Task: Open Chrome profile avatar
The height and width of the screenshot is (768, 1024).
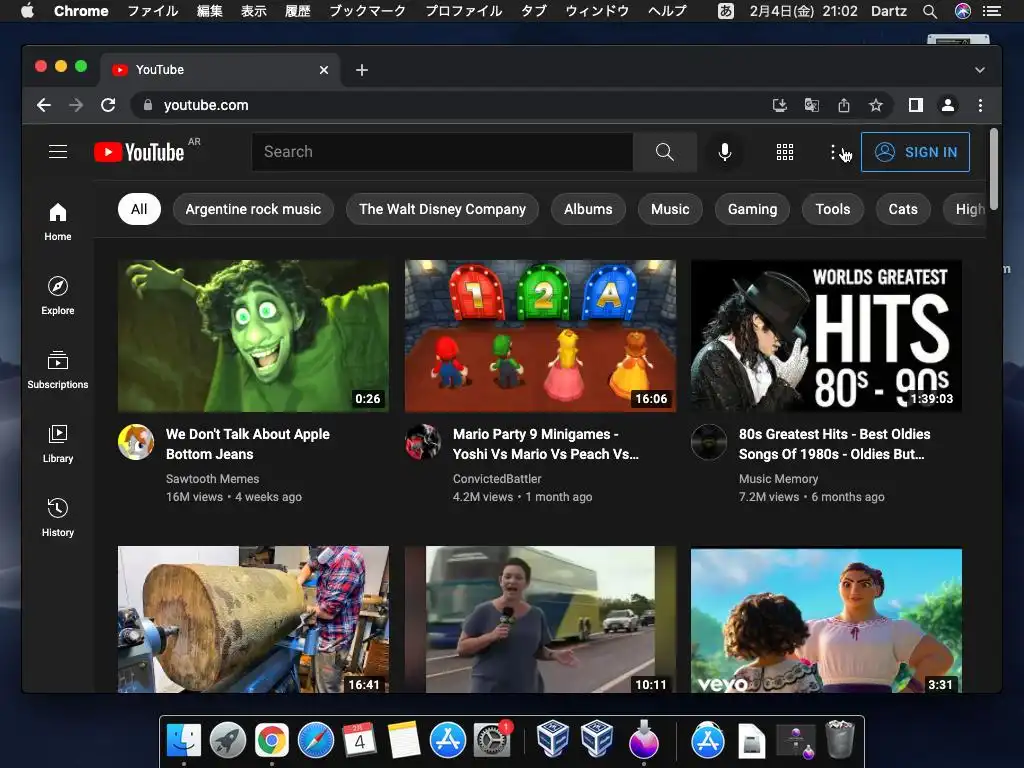Action: (948, 105)
